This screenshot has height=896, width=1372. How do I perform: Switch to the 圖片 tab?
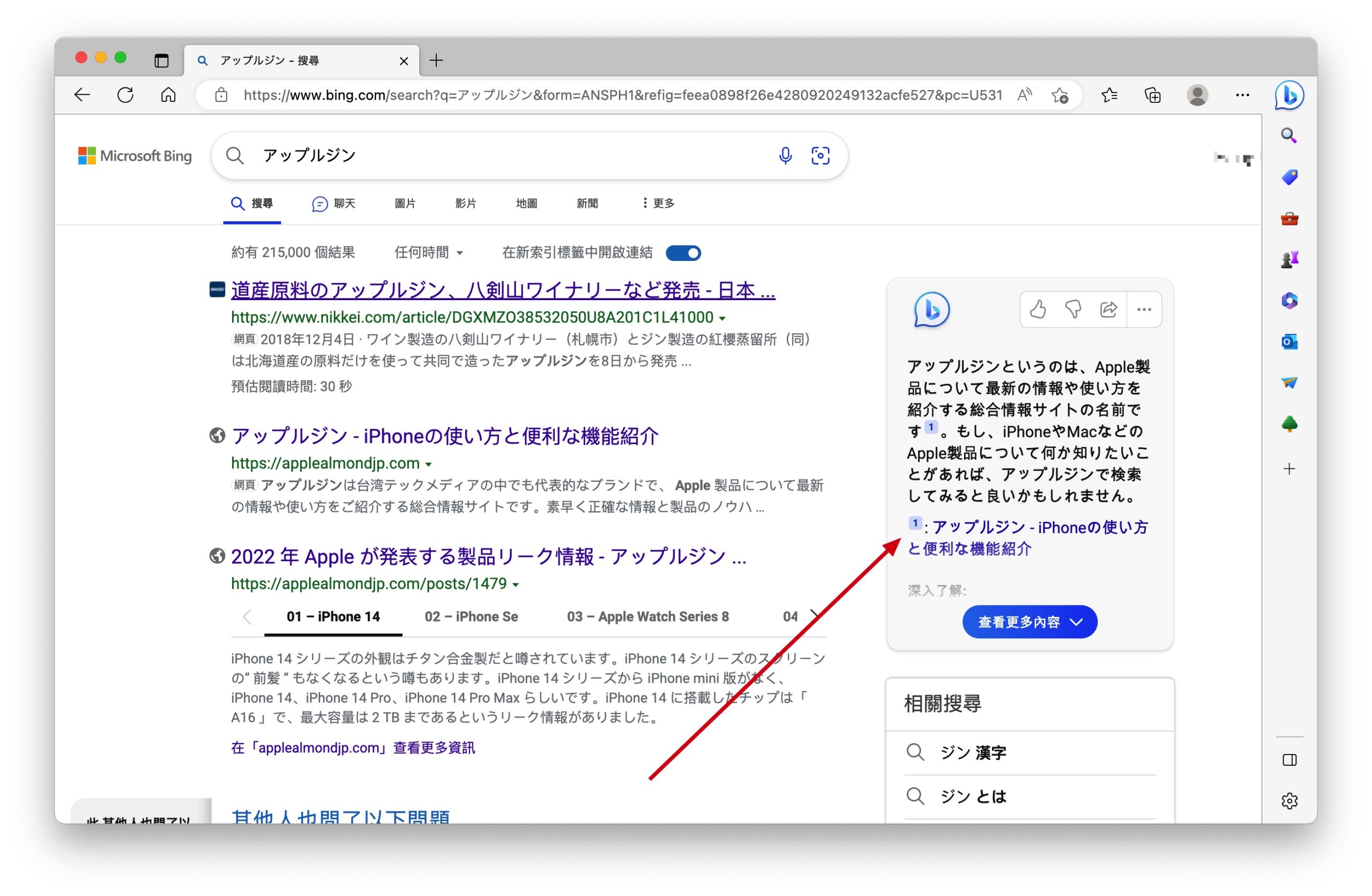pos(405,204)
